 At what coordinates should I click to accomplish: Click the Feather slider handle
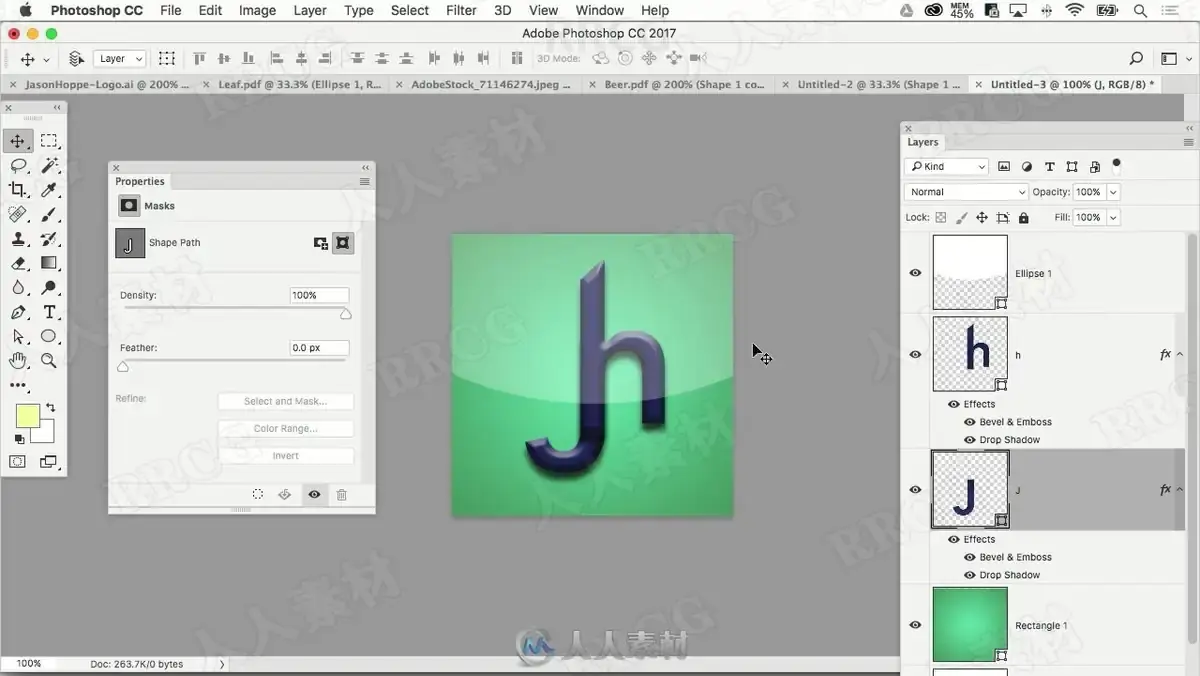123,367
